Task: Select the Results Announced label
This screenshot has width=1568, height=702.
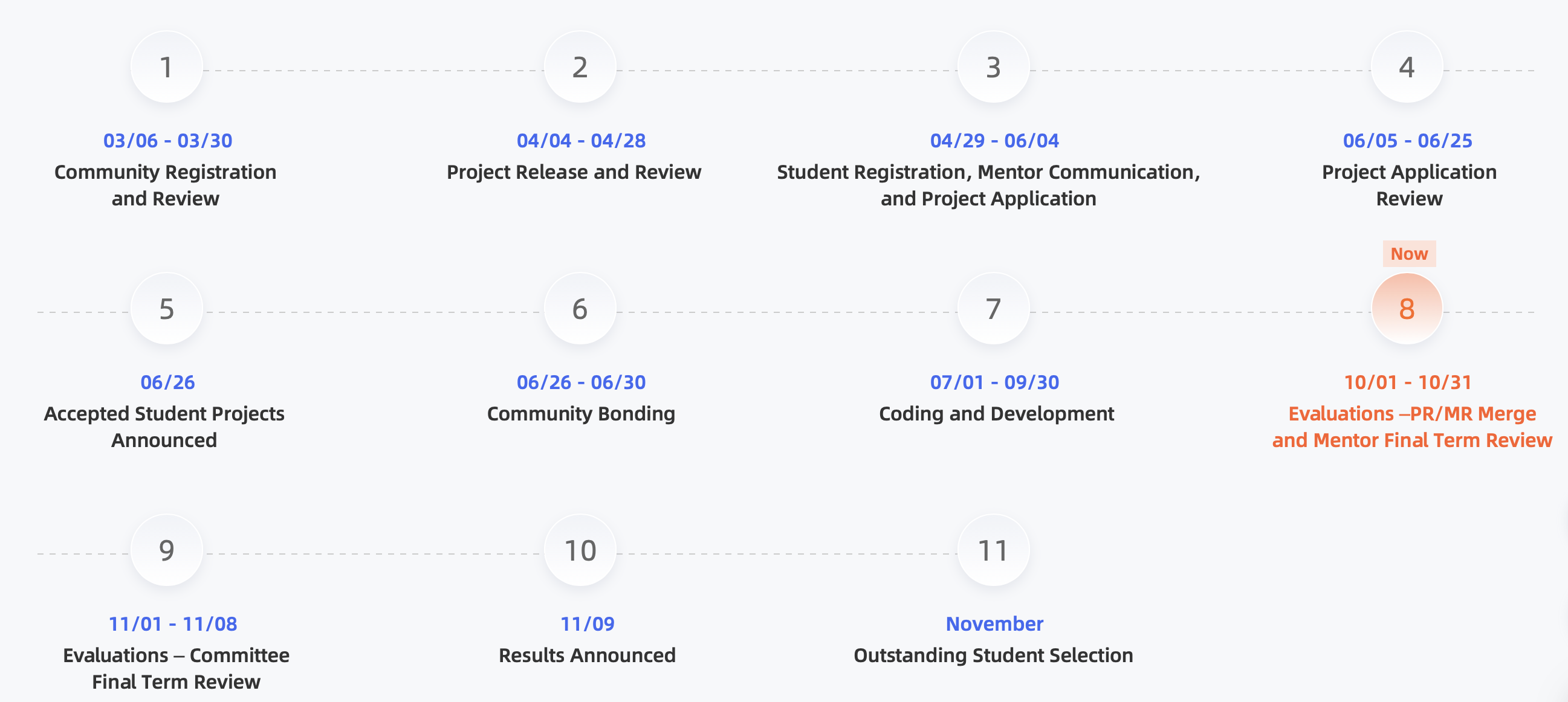Action: 587,655
